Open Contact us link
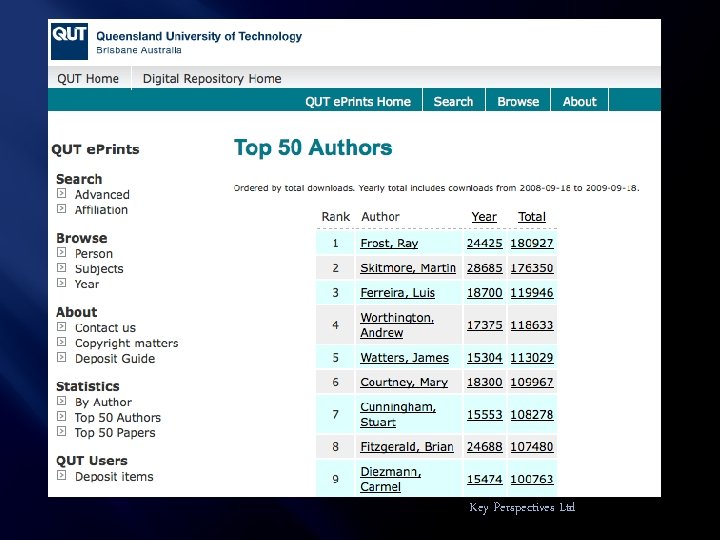 (x=106, y=328)
